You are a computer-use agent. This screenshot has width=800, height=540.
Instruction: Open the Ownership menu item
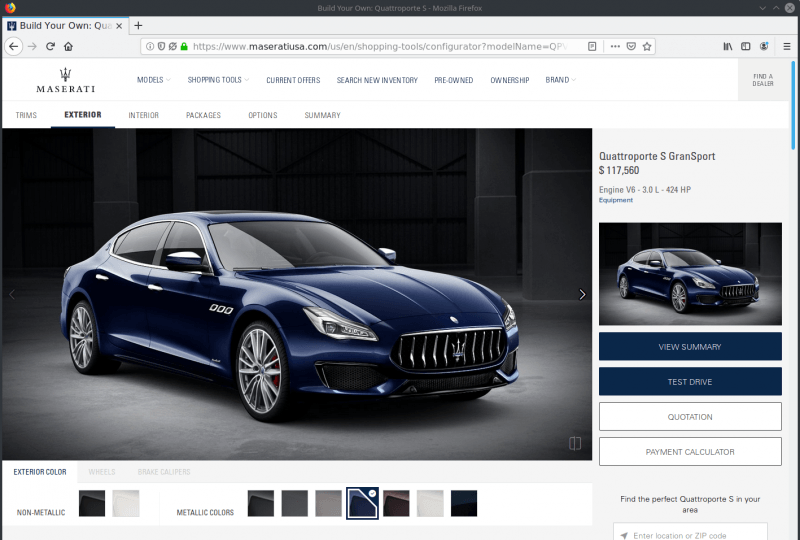coord(510,80)
